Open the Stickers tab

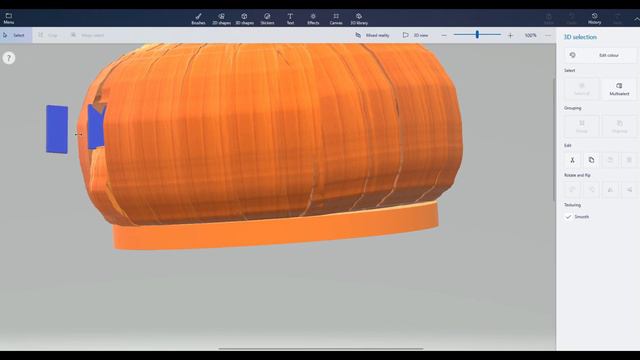point(267,18)
